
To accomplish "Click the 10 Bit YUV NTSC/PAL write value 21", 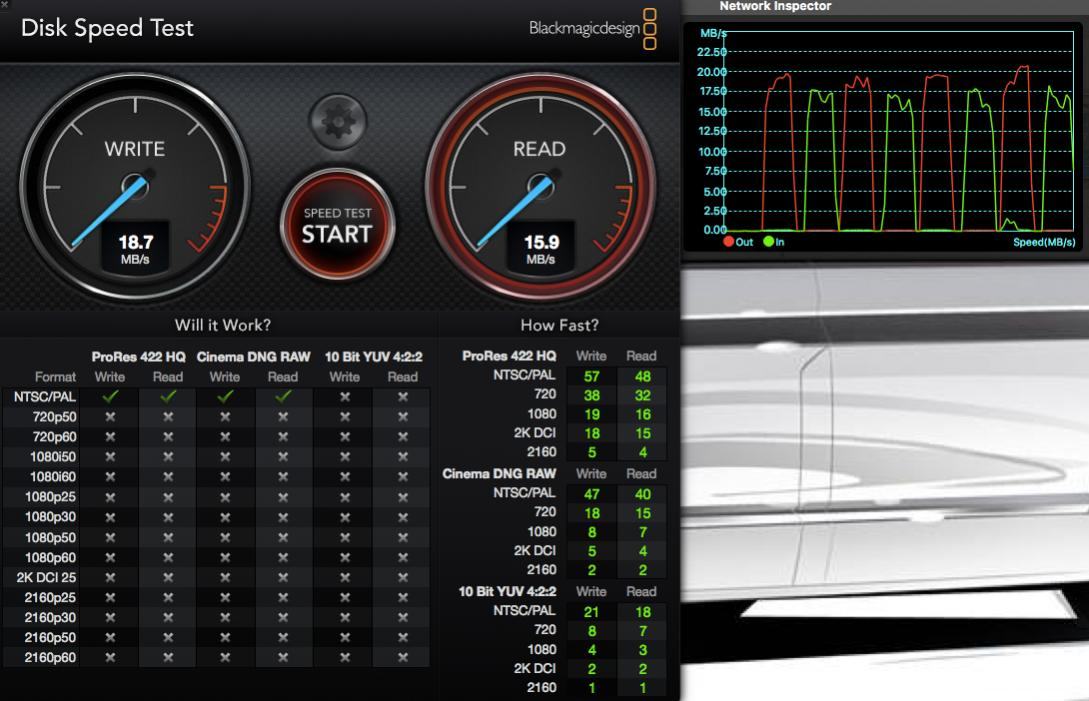I will coord(591,612).
